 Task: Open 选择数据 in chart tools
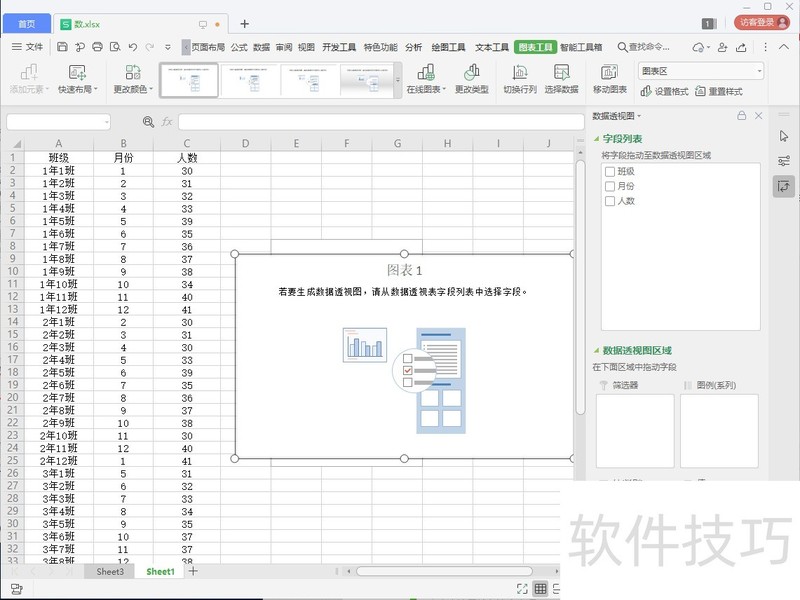point(560,78)
